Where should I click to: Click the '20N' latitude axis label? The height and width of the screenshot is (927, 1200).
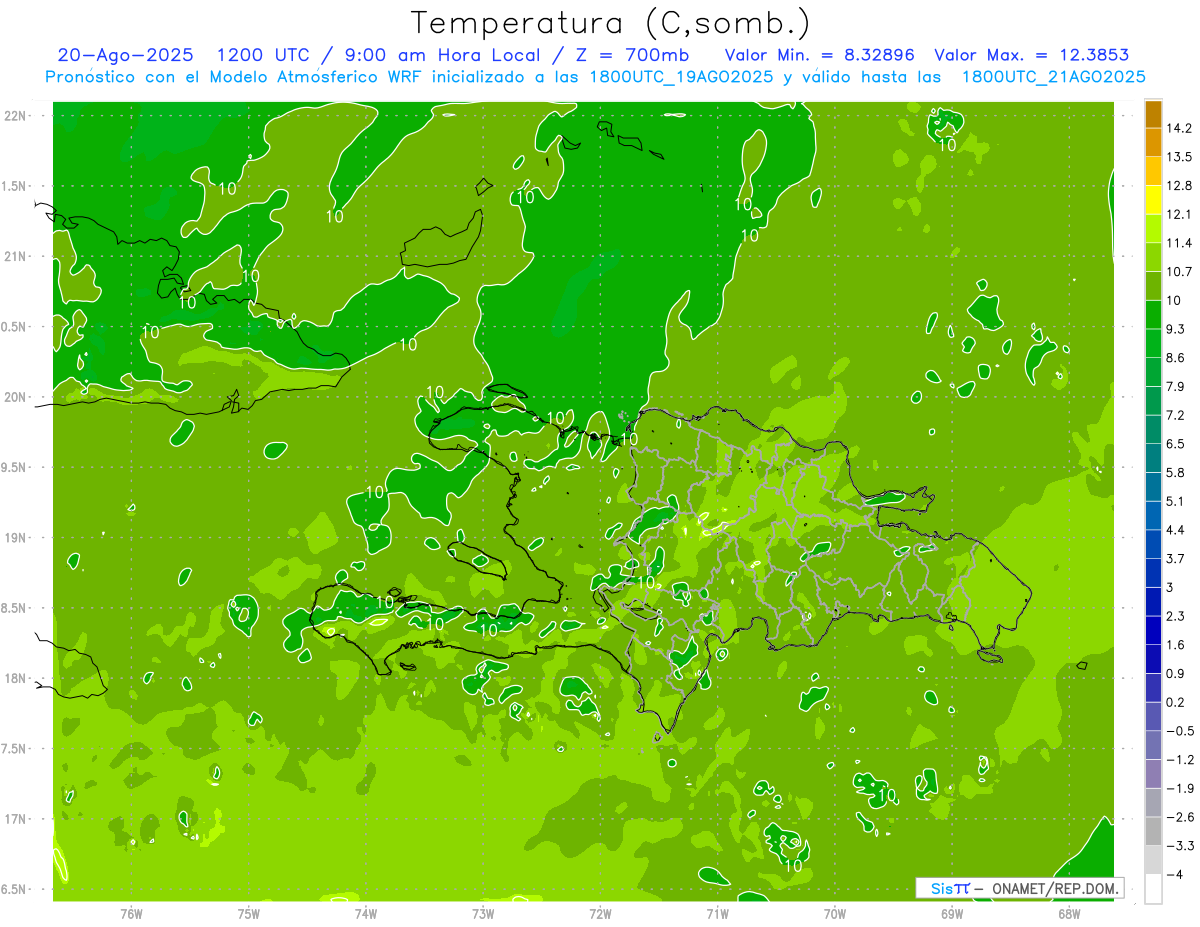tap(16, 397)
